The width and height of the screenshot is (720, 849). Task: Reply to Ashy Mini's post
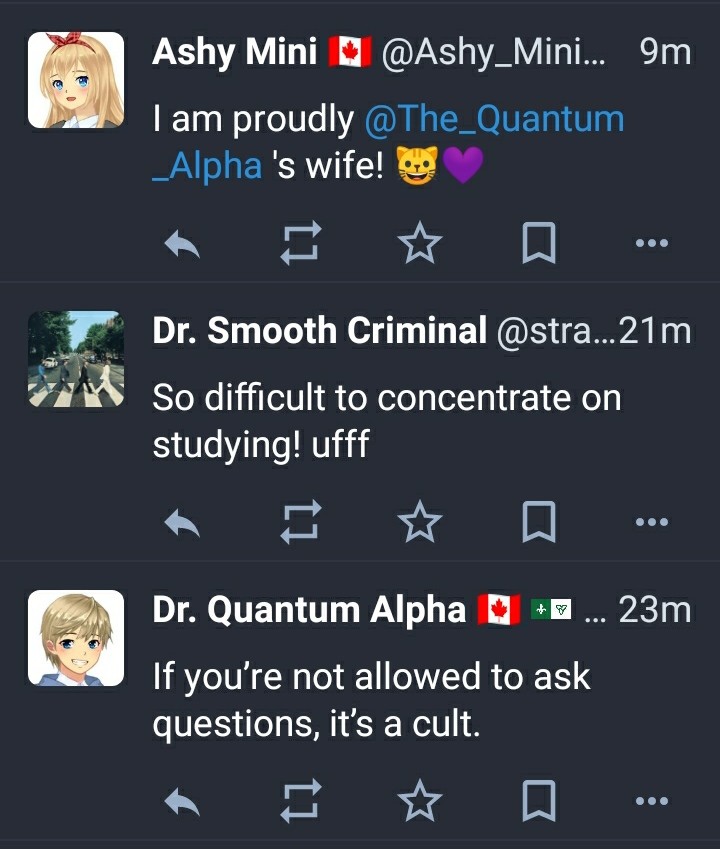pos(182,243)
